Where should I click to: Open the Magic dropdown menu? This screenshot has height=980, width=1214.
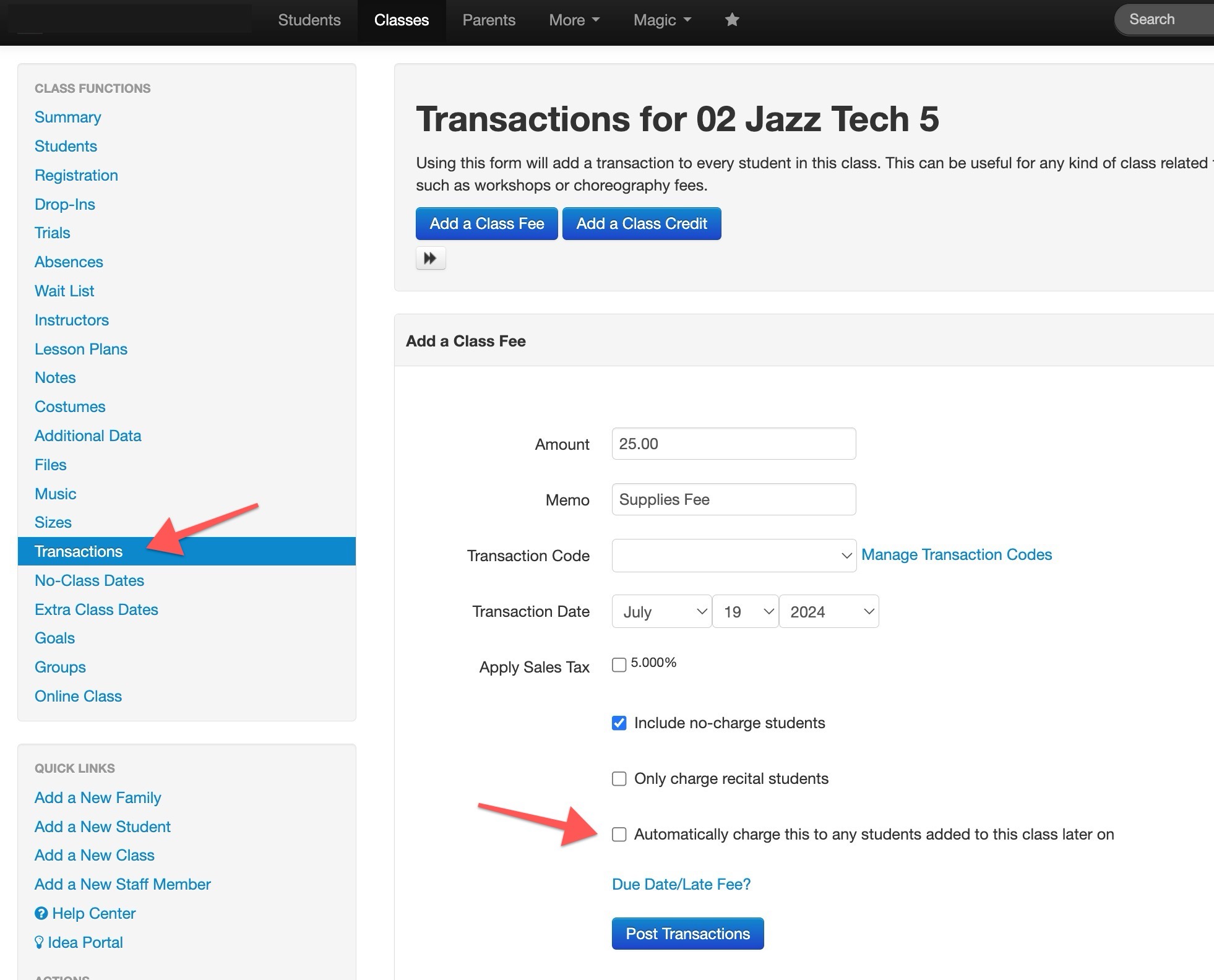[661, 20]
